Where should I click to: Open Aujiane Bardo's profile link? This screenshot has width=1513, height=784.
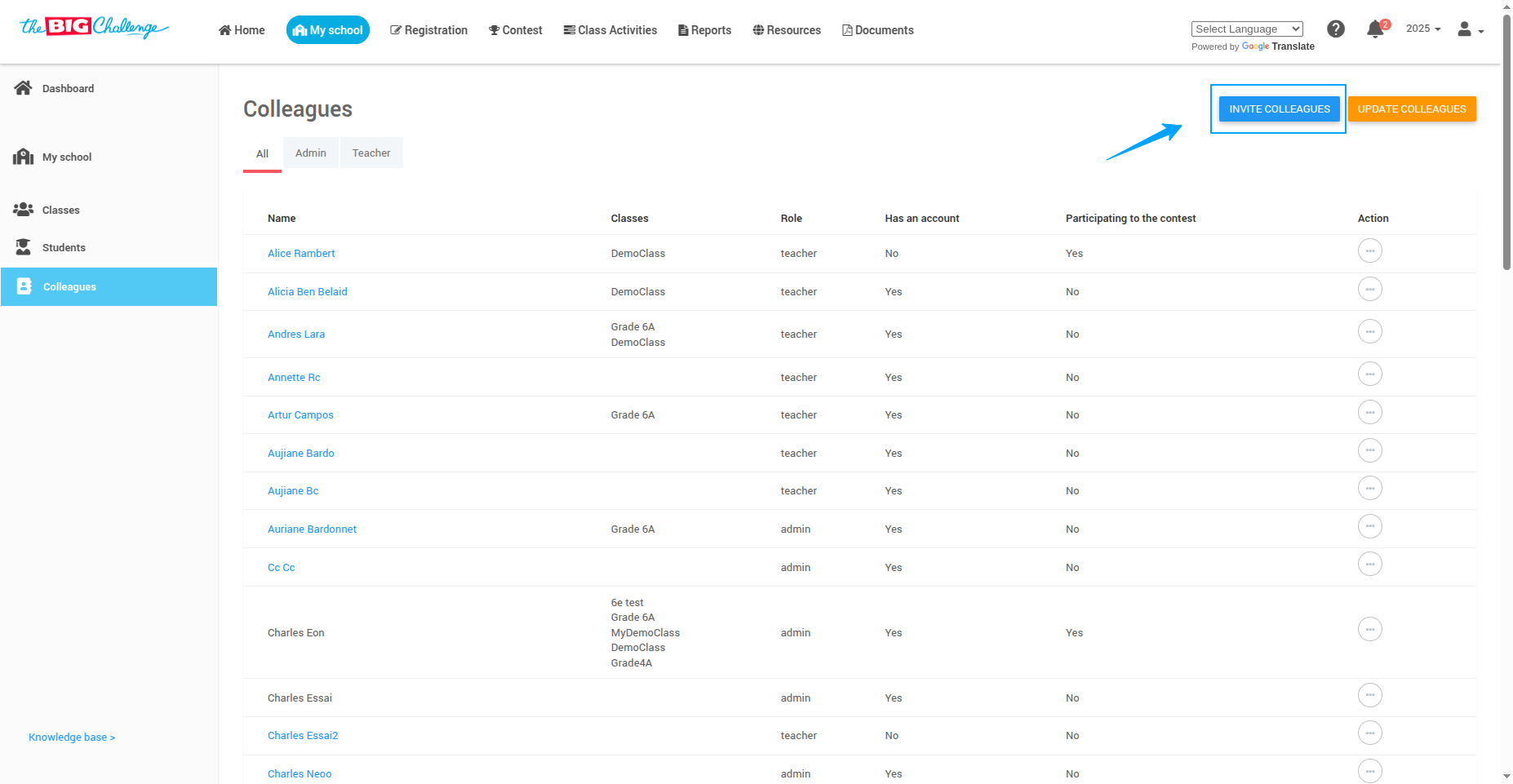coord(301,453)
